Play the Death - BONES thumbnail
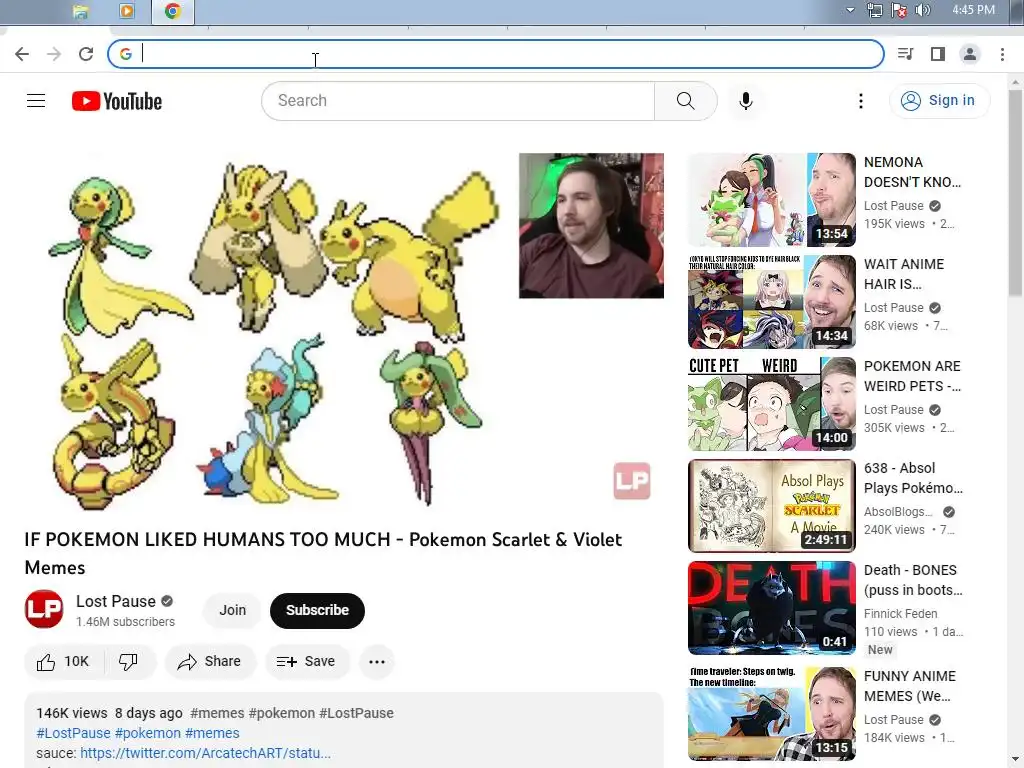This screenshot has height=768, width=1024. (x=772, y=607)
